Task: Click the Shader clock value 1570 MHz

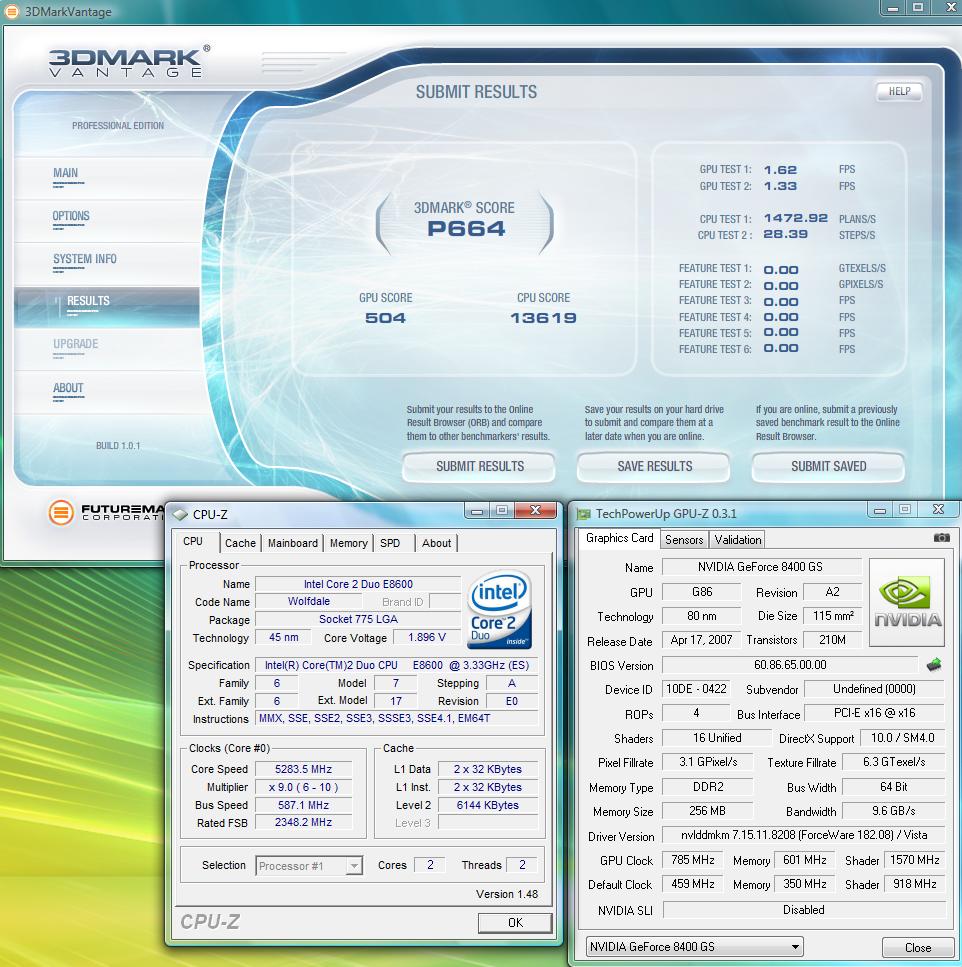Action: click(x=915, y=860)
